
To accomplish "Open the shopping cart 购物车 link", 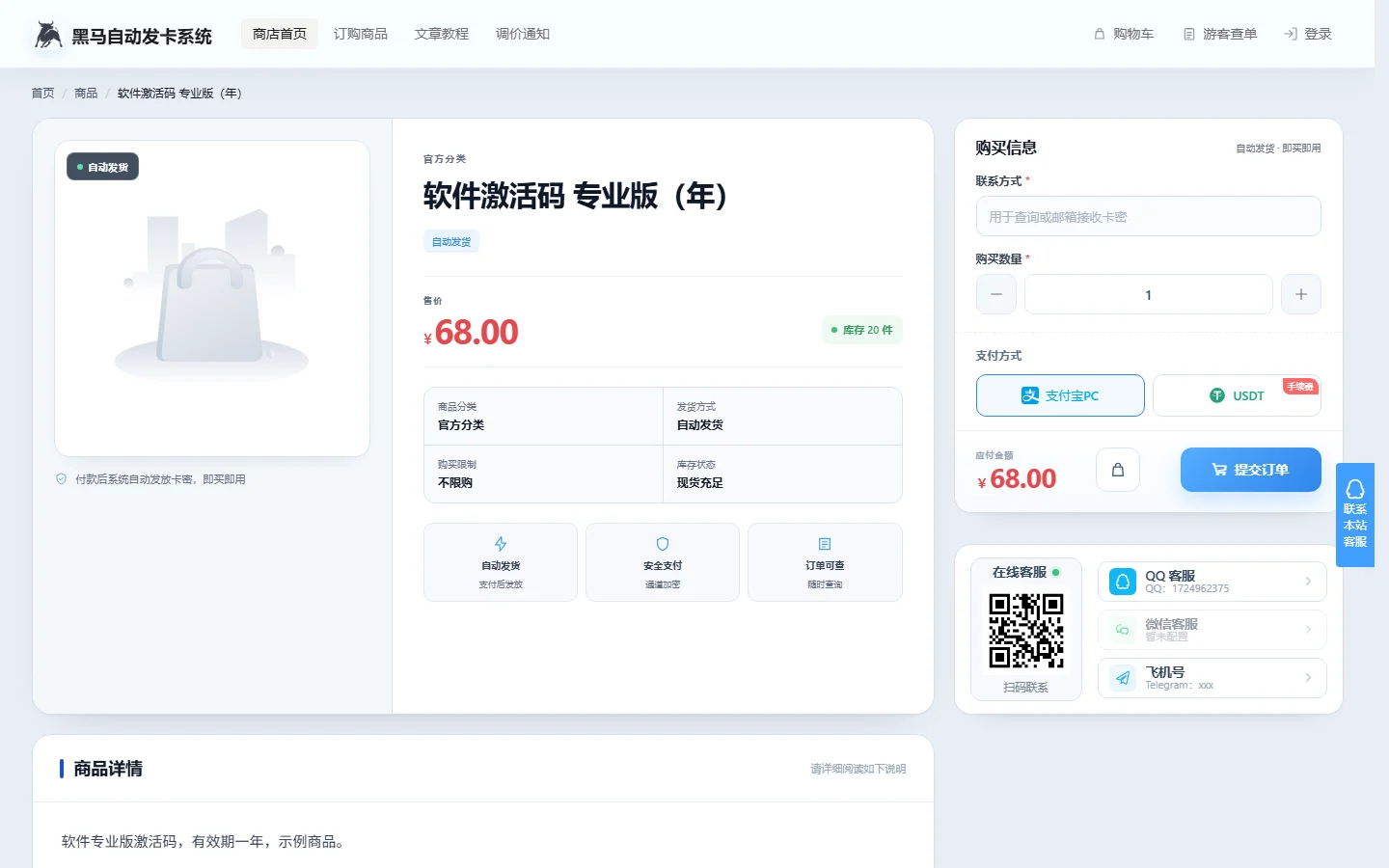I will tap(1124, 34).
